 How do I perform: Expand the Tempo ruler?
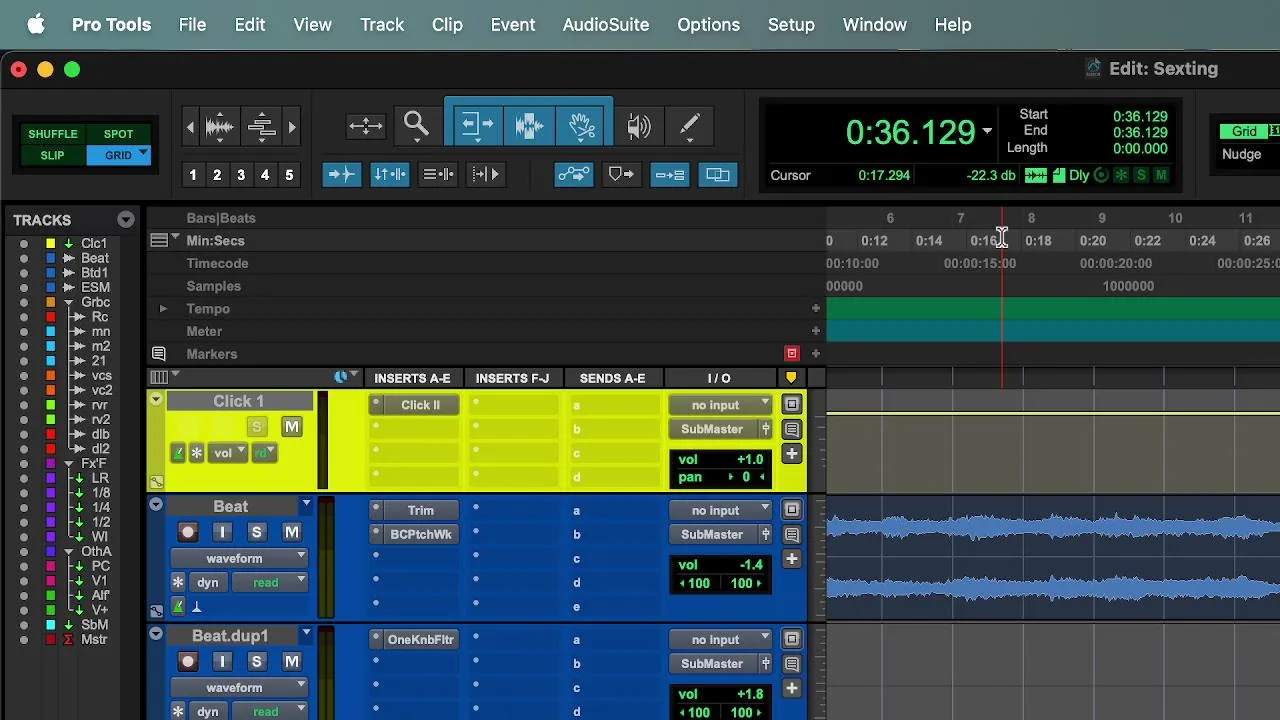pyautogui.click(x=163, y=309)
